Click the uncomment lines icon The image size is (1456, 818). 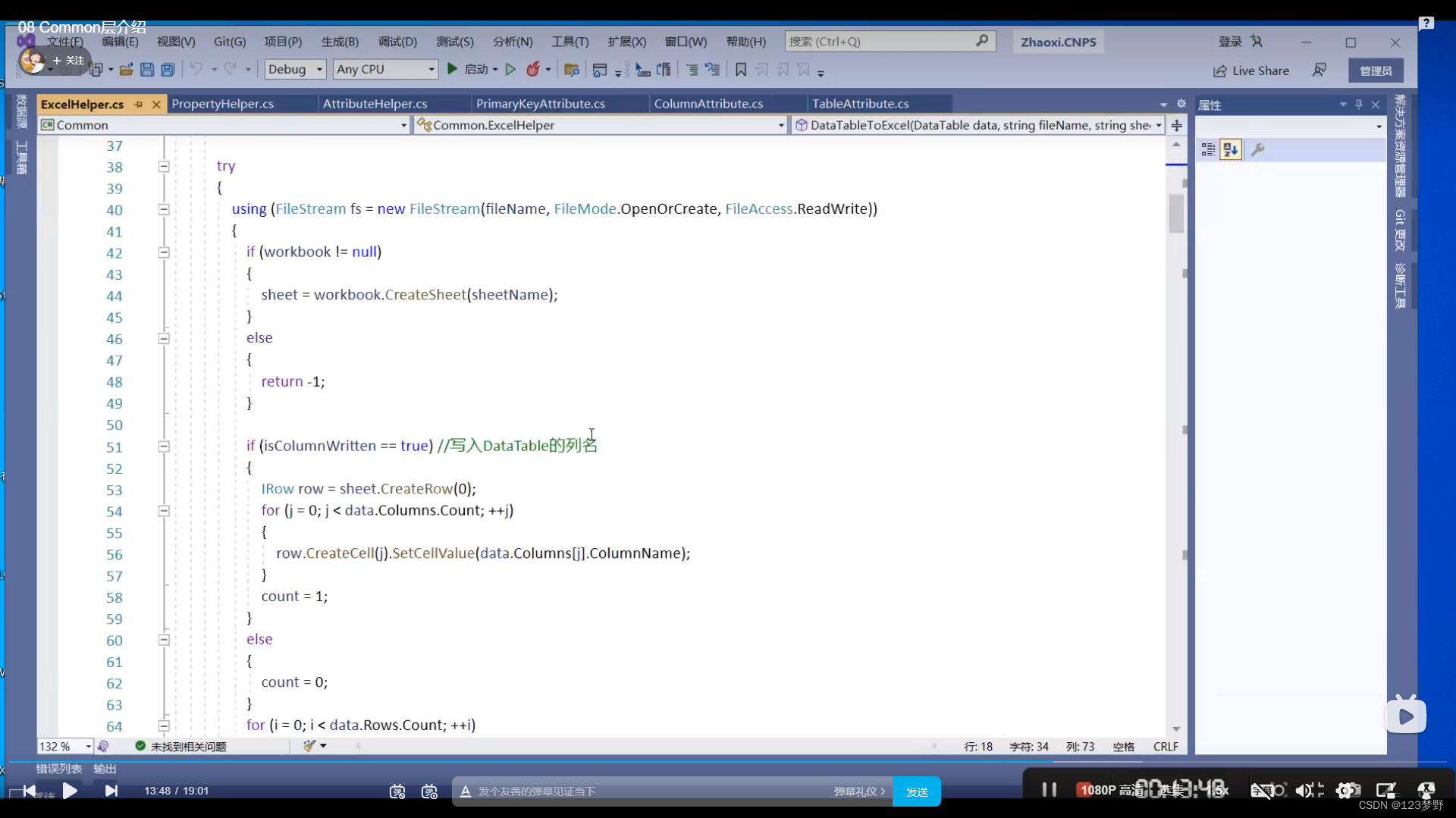[x=712, y=70]
